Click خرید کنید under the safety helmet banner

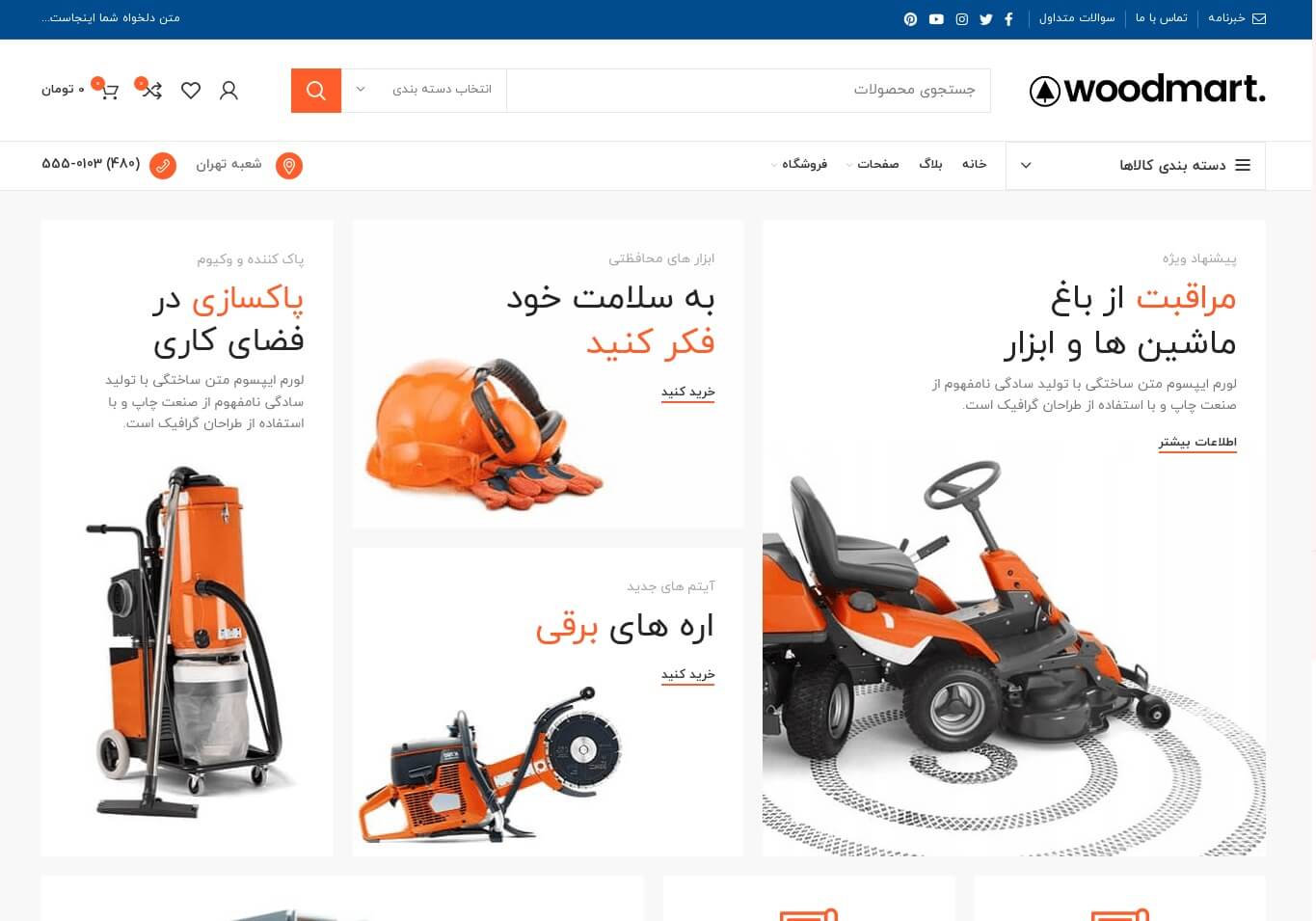pos(687,393)
